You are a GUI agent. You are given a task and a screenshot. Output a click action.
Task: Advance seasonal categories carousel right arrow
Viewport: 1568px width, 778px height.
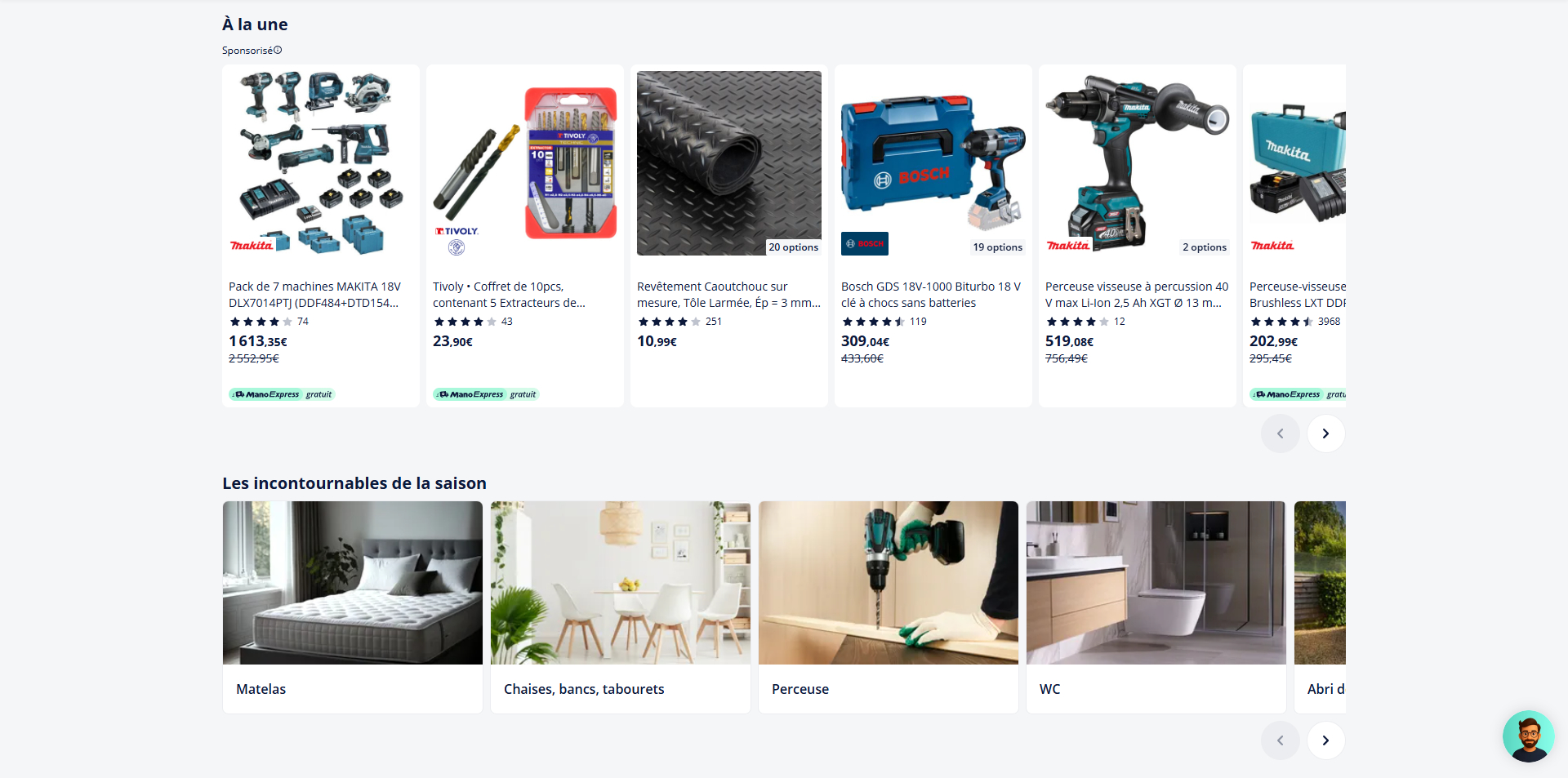(1325, 740)
